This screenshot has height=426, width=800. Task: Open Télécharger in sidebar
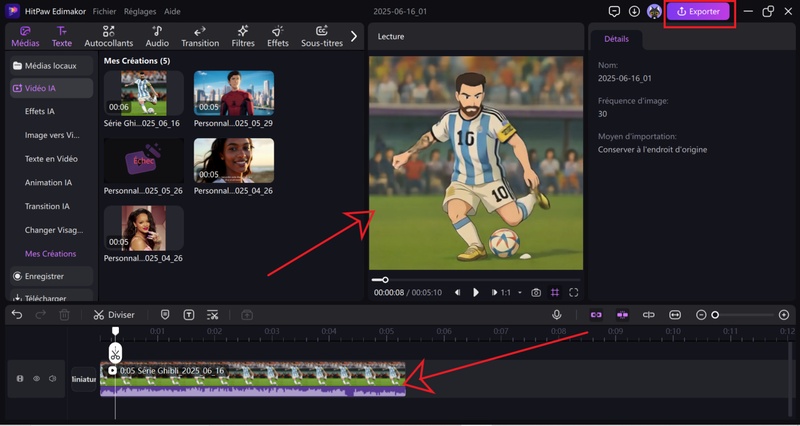(51, 297)
